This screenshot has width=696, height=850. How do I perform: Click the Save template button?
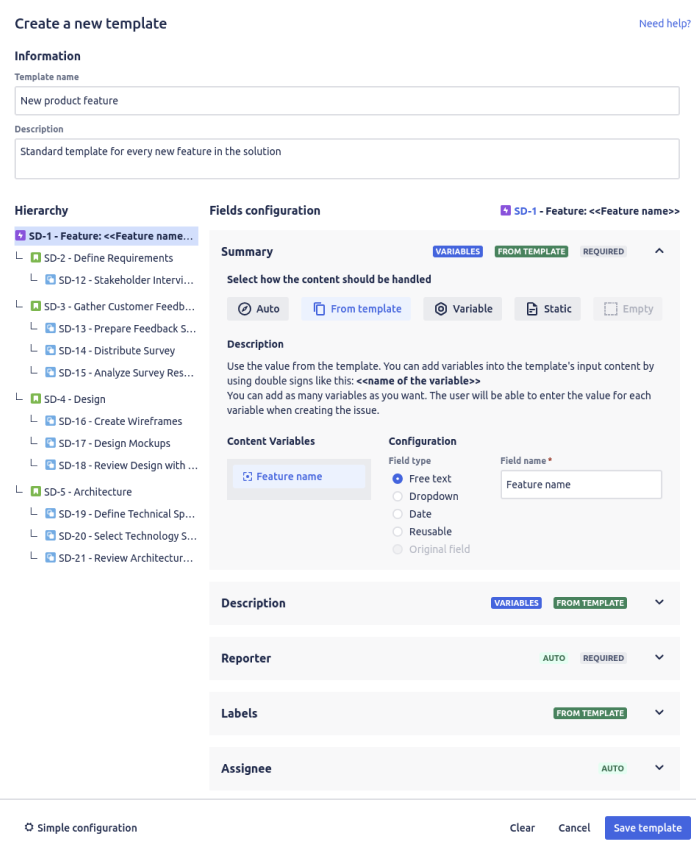pyautogui.click(x=648, y=828)
